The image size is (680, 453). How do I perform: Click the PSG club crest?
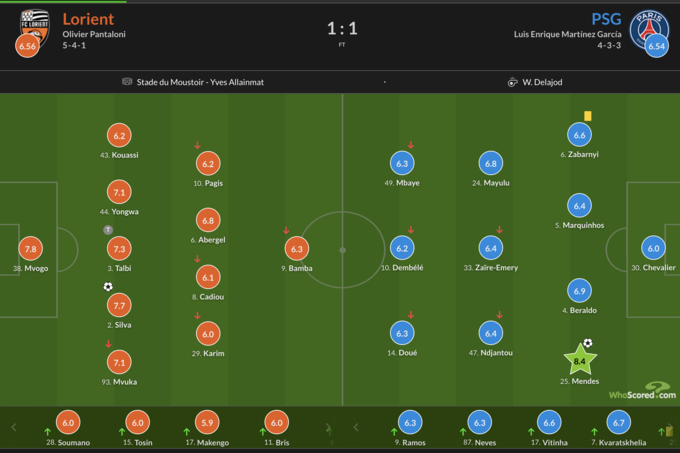click(649, 25)
